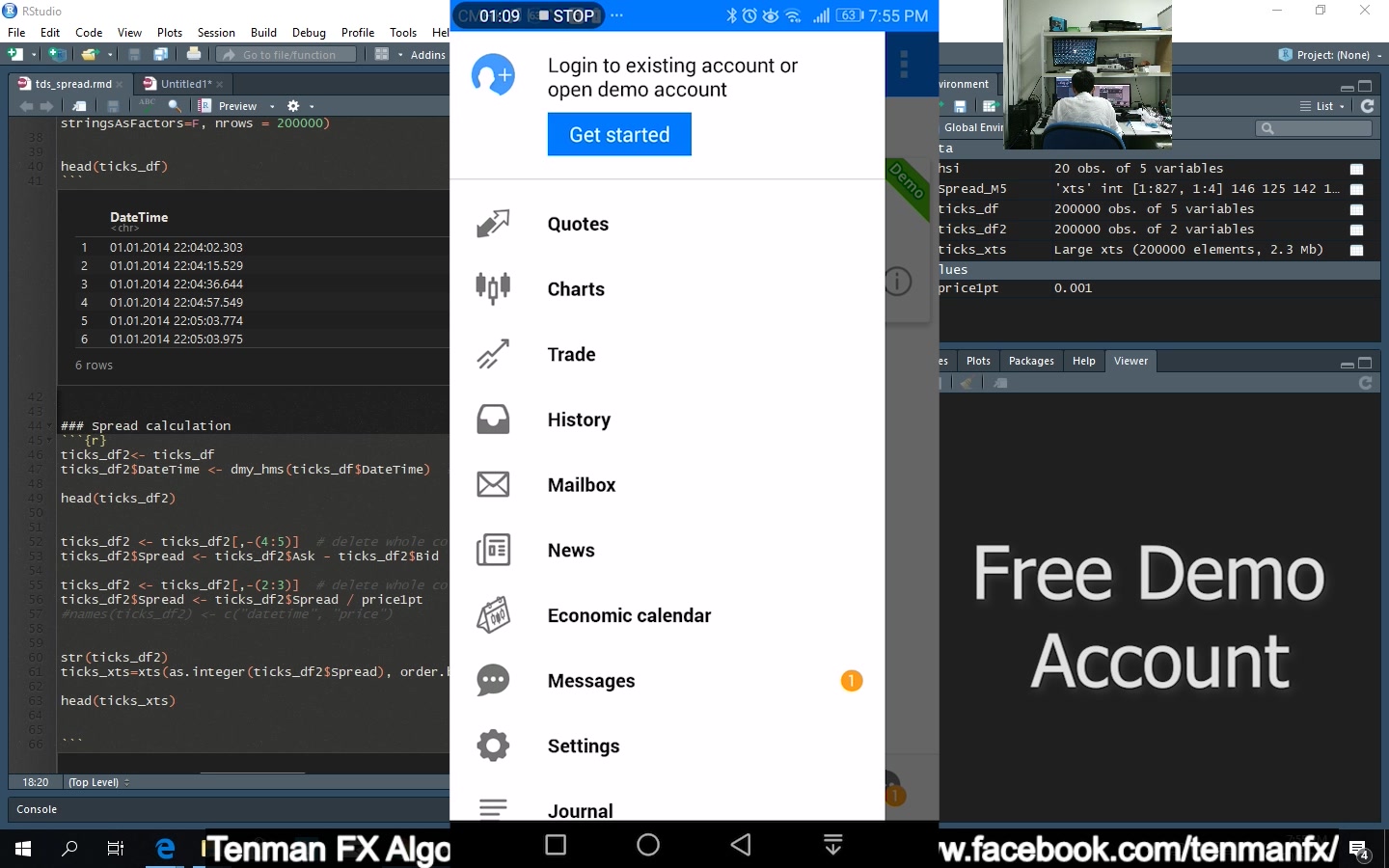Open the Open File recent dropdown arrow
This screenshot has height=868, width=1389.
coord(110,55)
